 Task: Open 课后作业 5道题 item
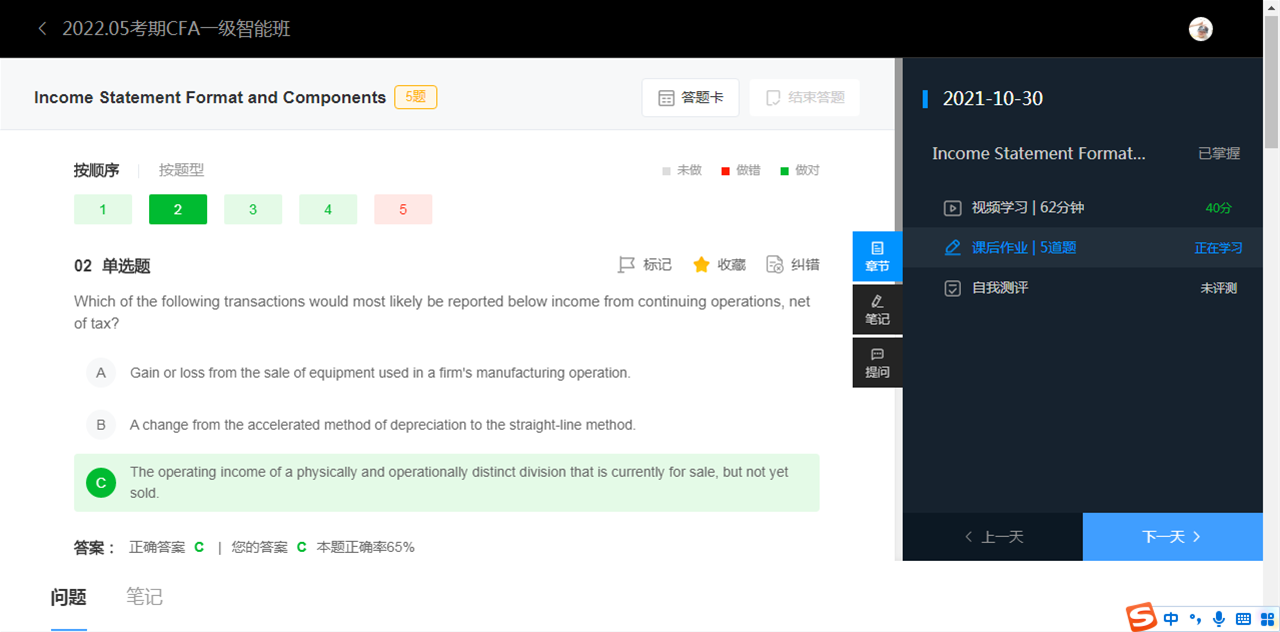1083,248
